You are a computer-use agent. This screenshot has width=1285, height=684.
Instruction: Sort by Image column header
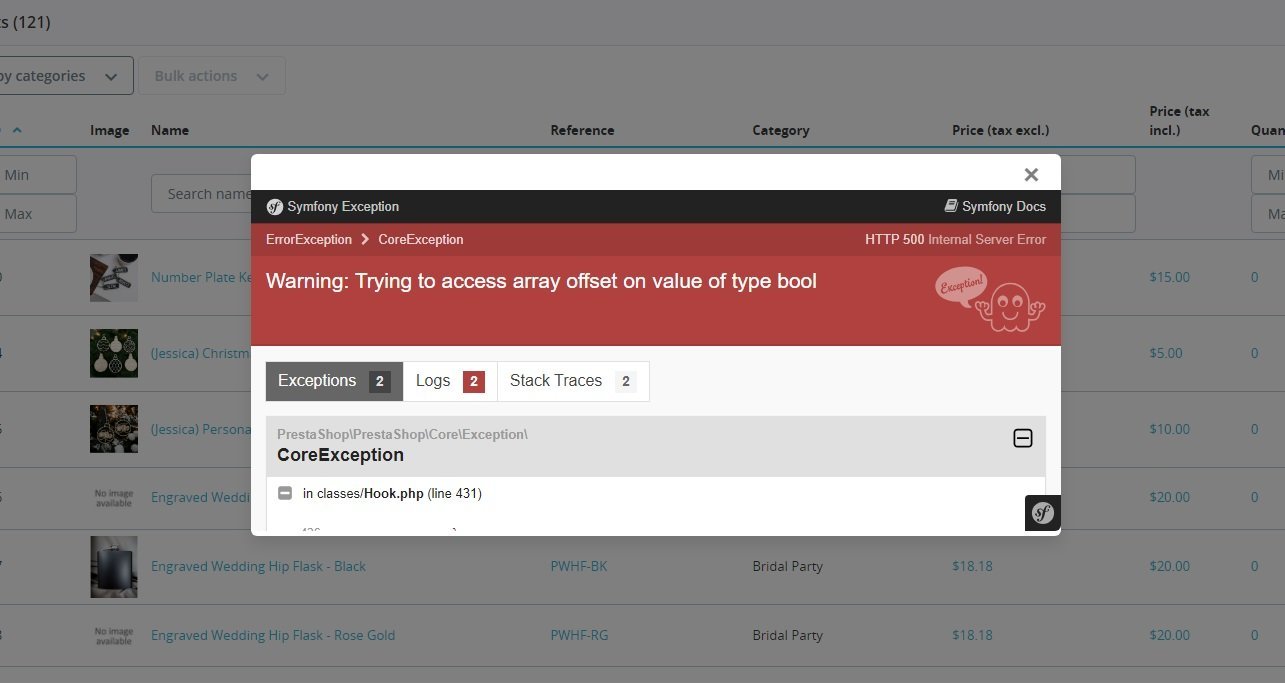109,130
